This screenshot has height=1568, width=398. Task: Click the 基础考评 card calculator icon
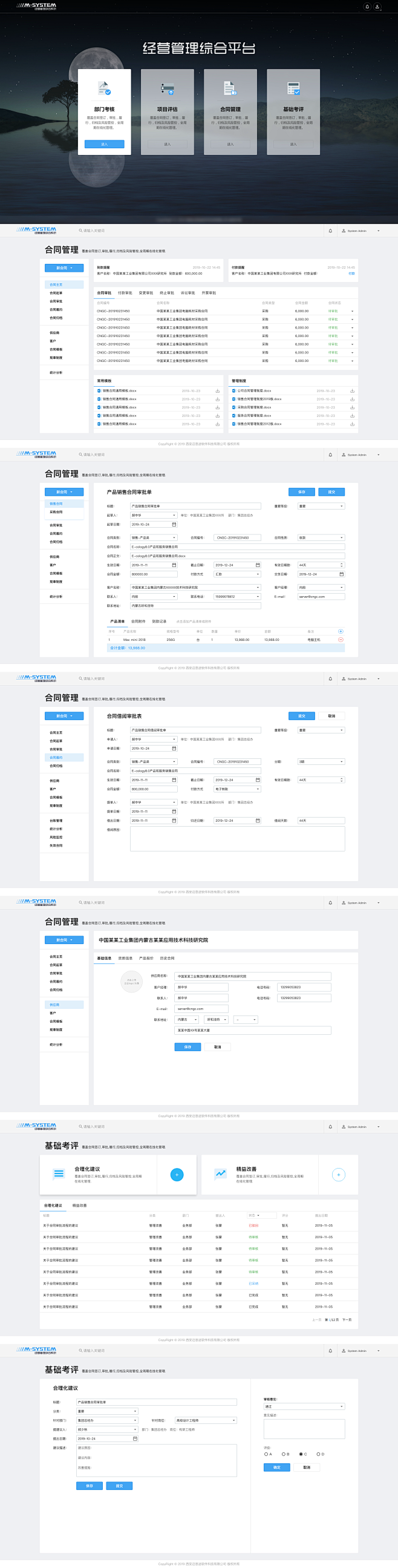coord(293,89)
